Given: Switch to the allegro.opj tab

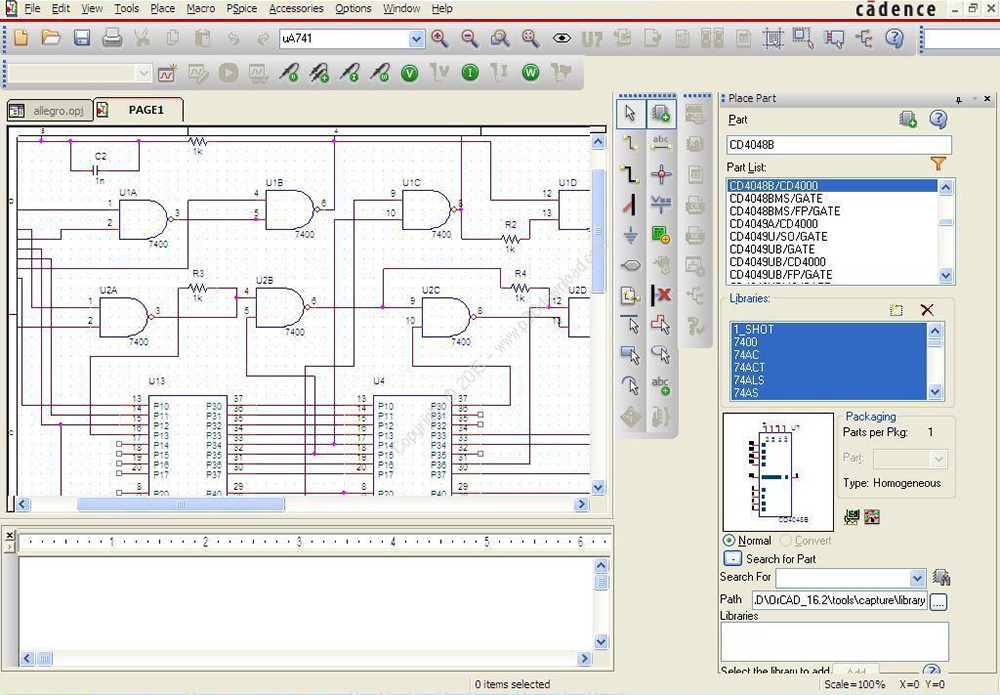Looking at the screenshot, I should point(50,110).
